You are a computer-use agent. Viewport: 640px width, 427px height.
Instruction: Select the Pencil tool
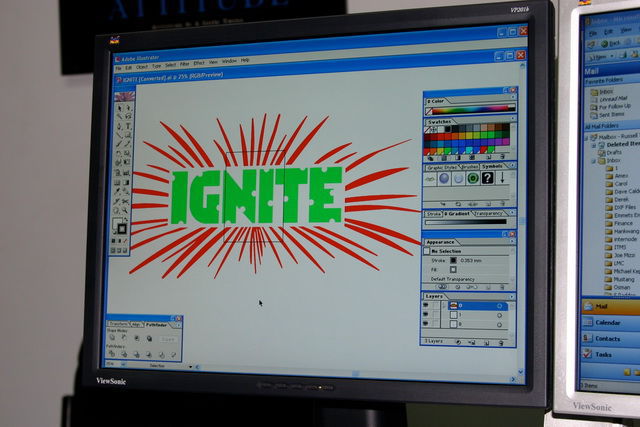coord(127,144)
